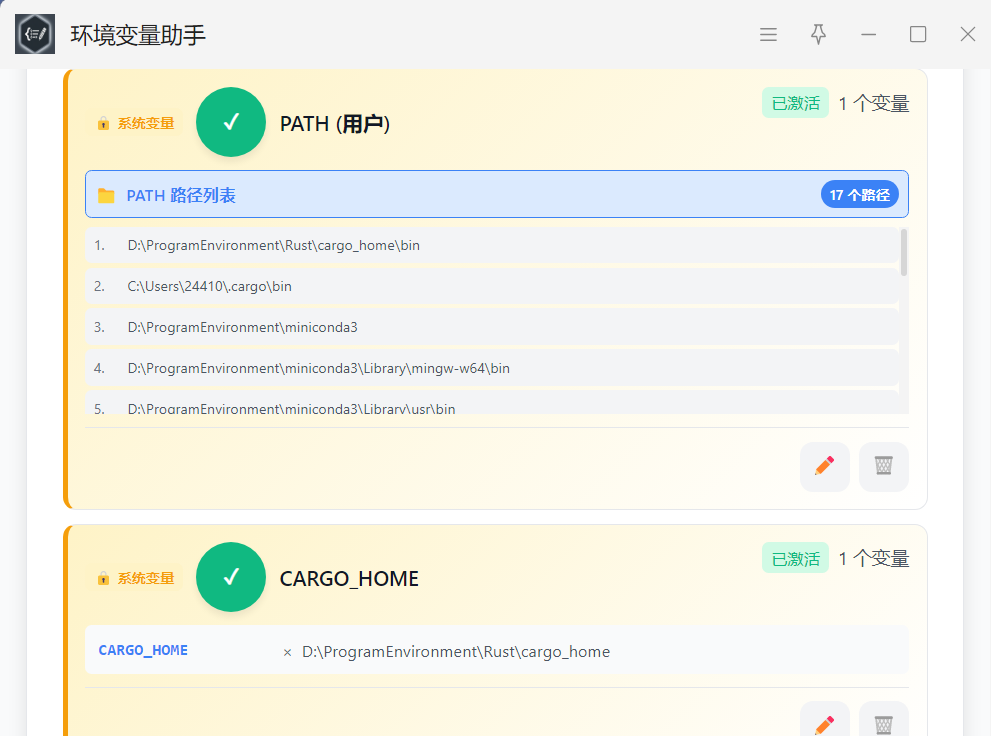The image size is (991, 736).
Task: Select path row Library\usr\bin
Action: click(492, 403)
